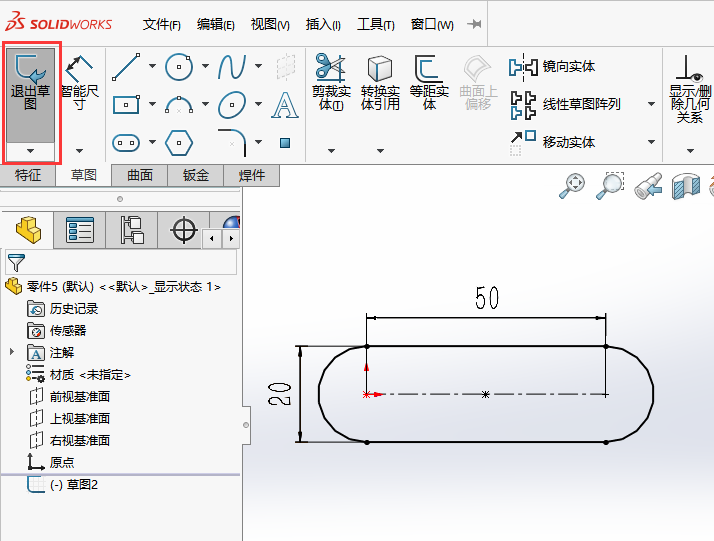
Task: Click the Zoom to Area magnifier icon
Action: click(x=610, y=185)
